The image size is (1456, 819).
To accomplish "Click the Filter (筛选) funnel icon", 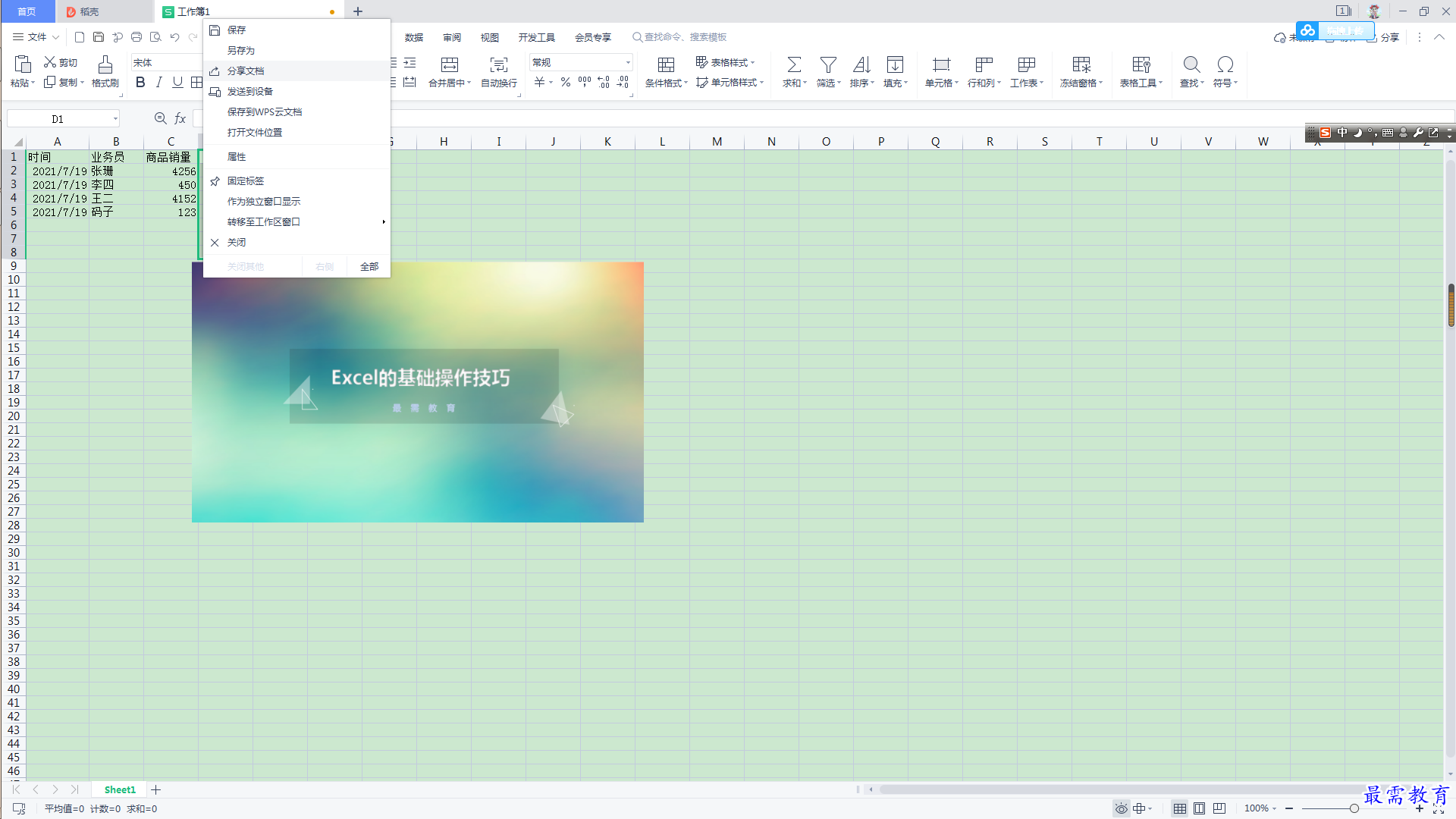I will tap(828, 64).
